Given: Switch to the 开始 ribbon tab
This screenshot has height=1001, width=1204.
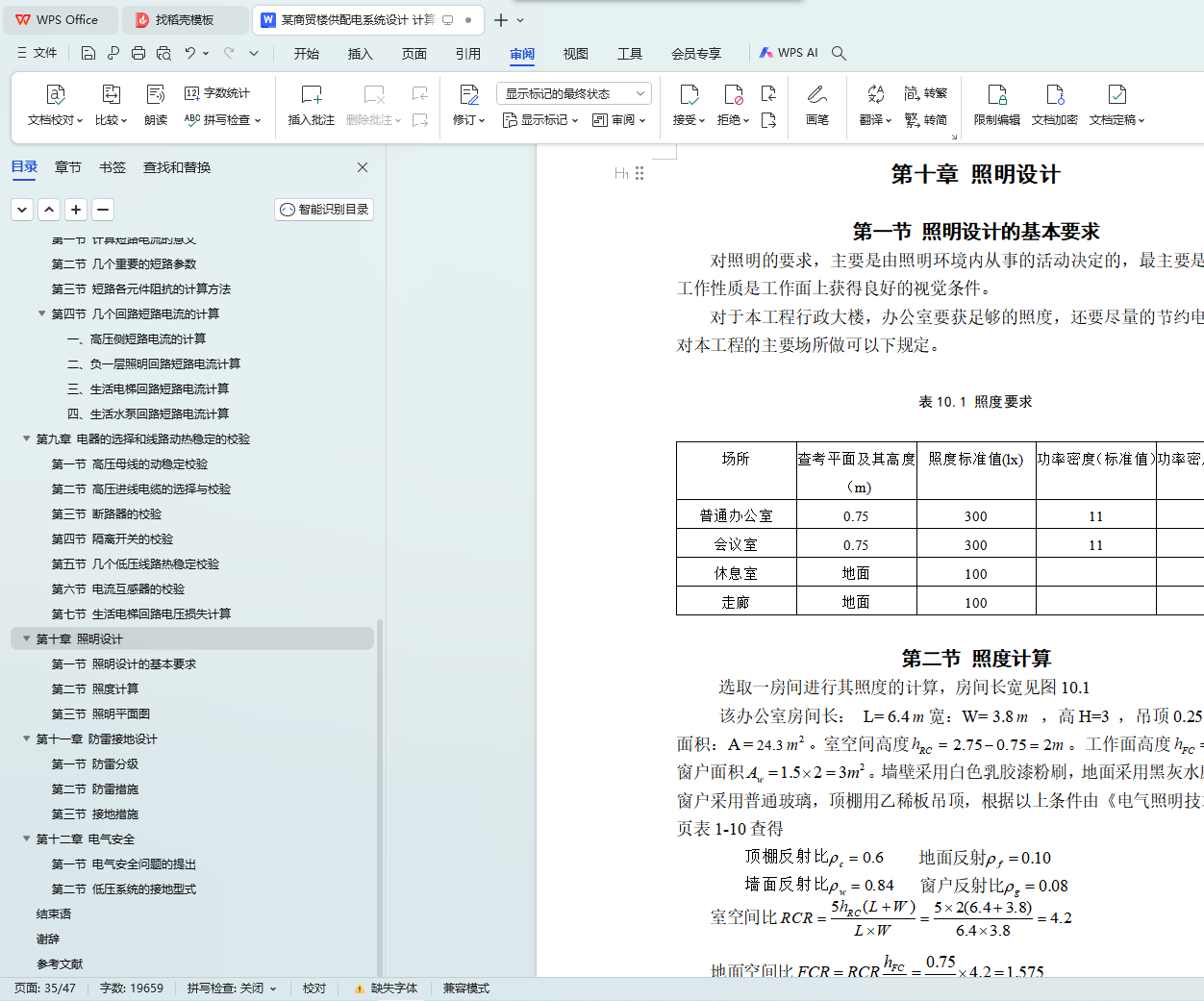Looking at the screenshot, I should (x=307, y=54).
